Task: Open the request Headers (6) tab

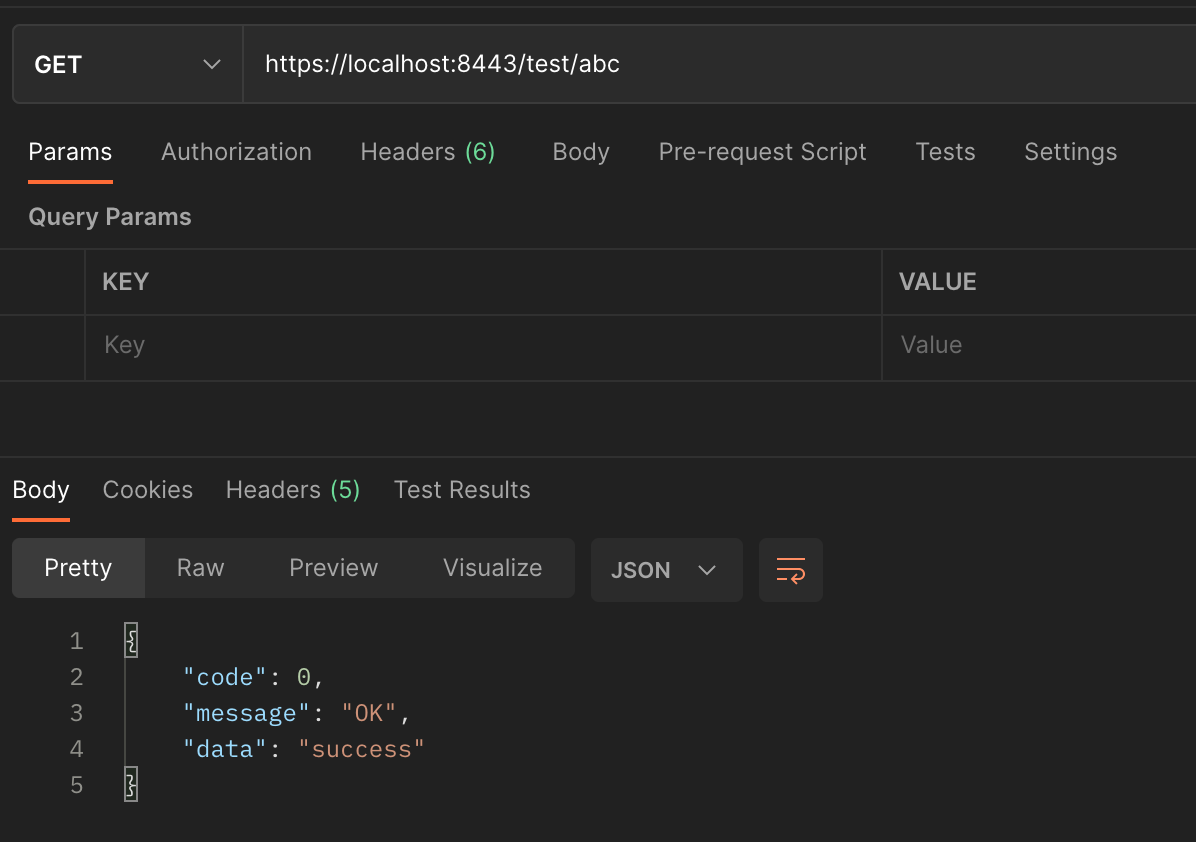Action: coord(427,152)
